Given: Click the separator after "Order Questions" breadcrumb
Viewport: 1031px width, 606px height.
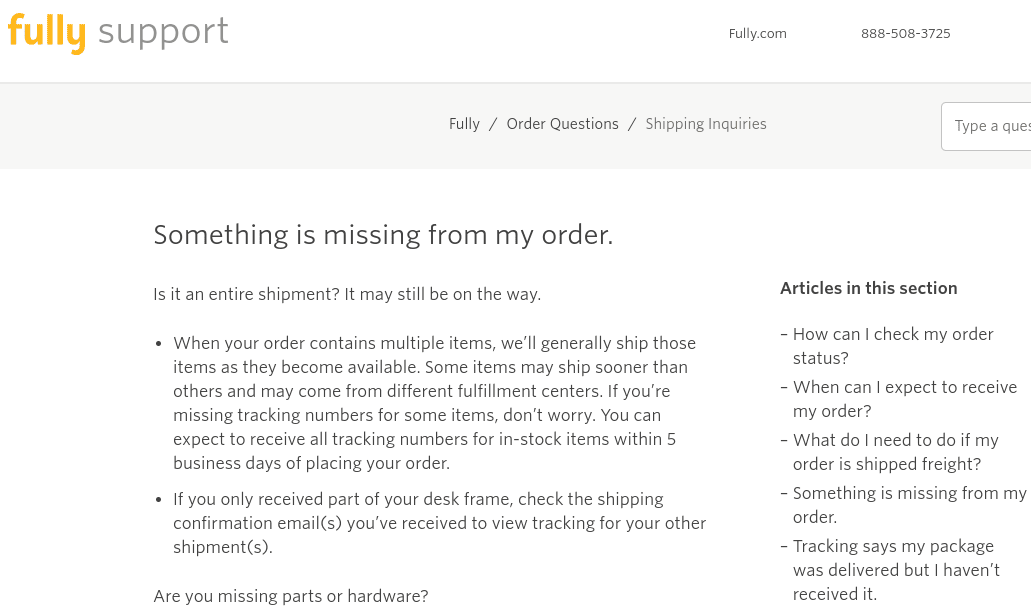Looking at the screenshot, I should (631, 124).
